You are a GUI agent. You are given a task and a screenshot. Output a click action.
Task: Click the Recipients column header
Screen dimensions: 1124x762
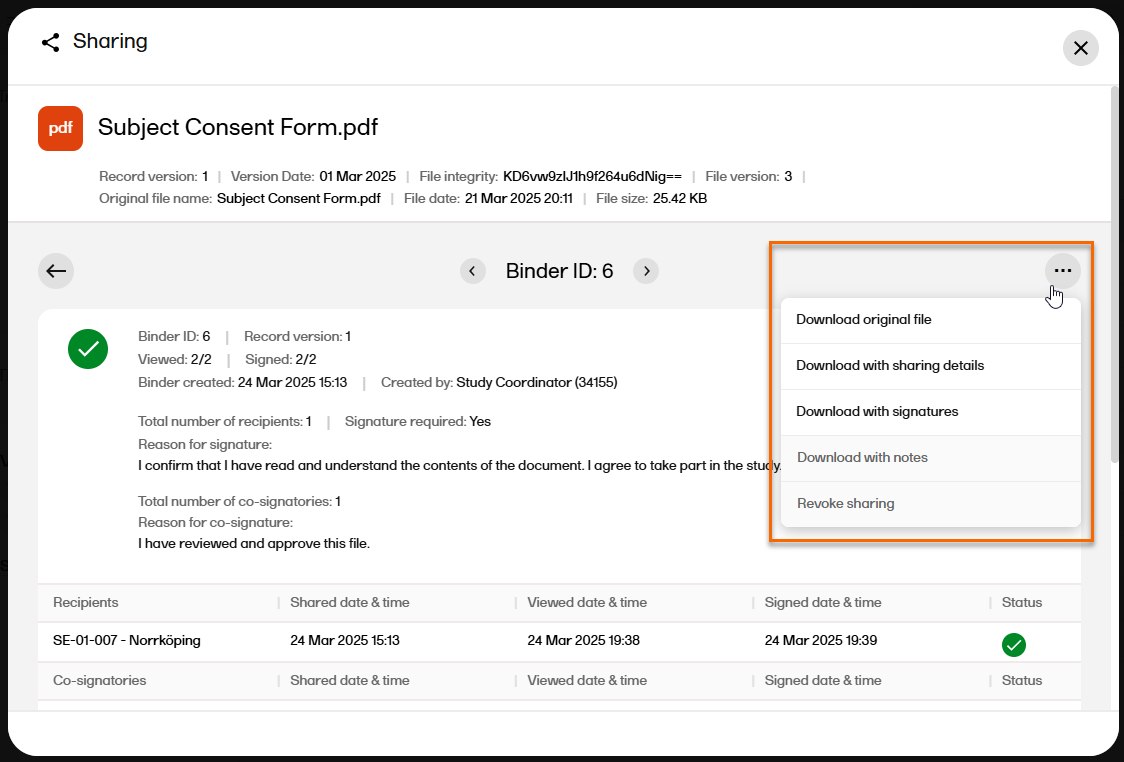tap(86, 603)
